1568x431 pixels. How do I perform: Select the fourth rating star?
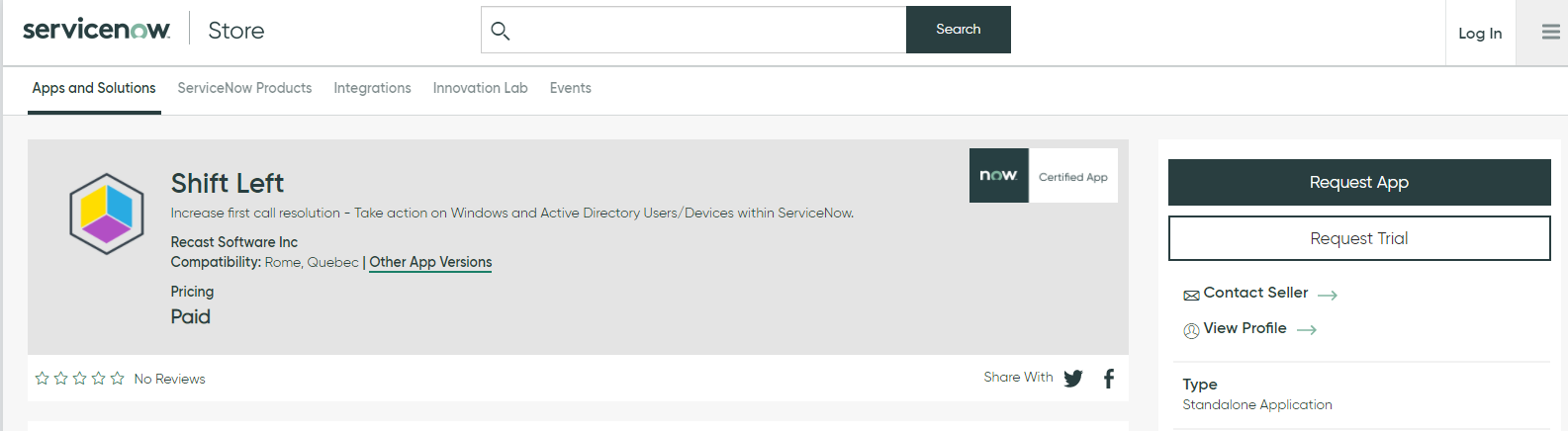point(98,379)
